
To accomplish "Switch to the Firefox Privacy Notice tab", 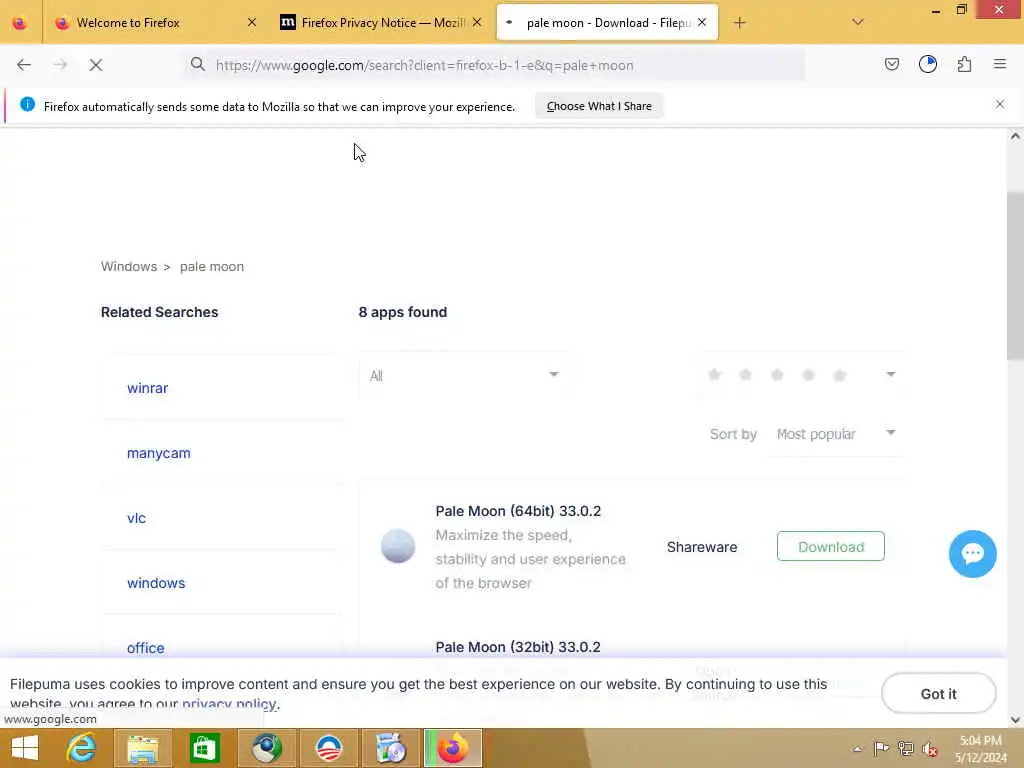I will tap(382, 23).
